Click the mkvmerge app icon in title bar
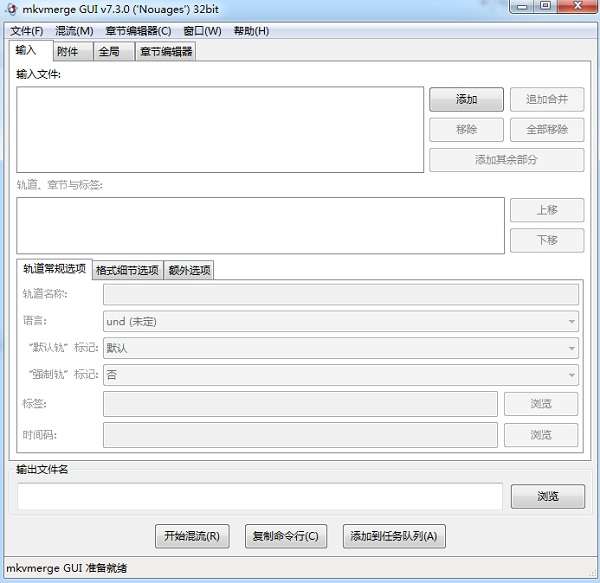600x583 pixels. [x=11, y=8]
